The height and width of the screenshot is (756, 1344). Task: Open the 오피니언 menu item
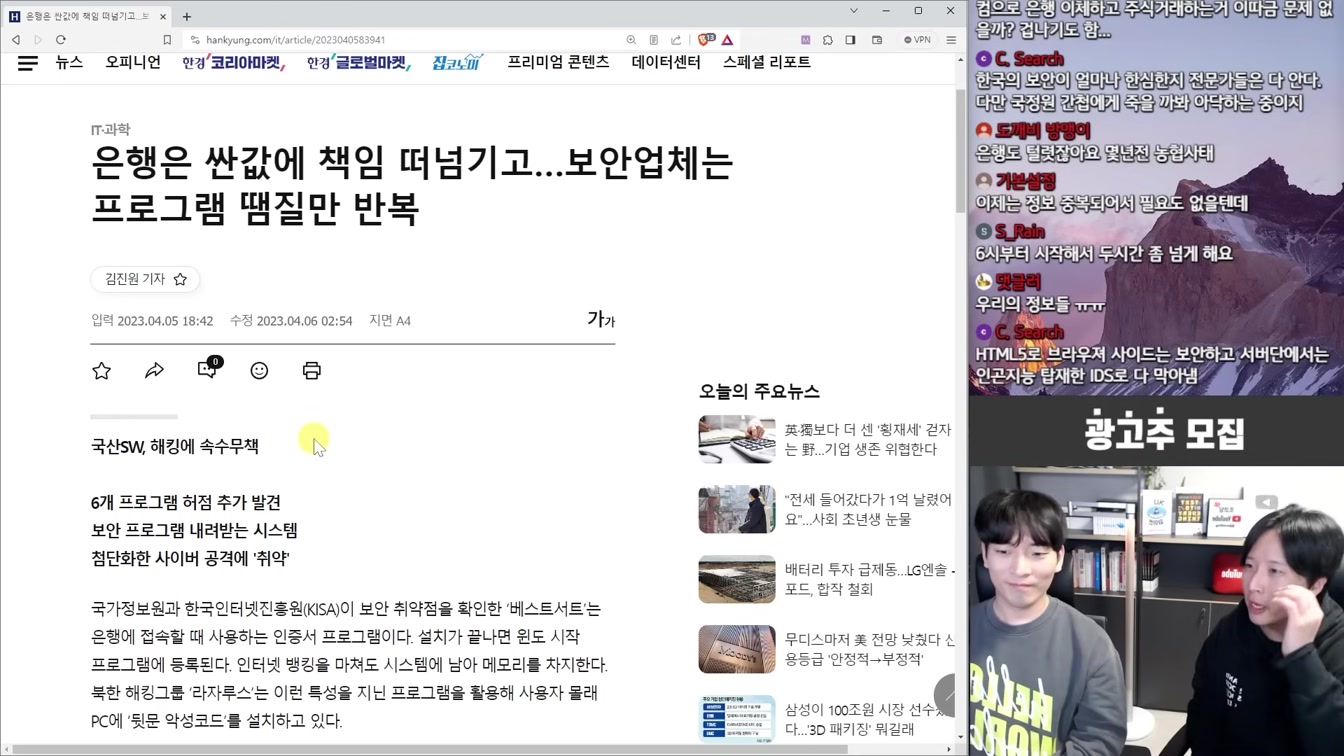[x=133, y=62]
